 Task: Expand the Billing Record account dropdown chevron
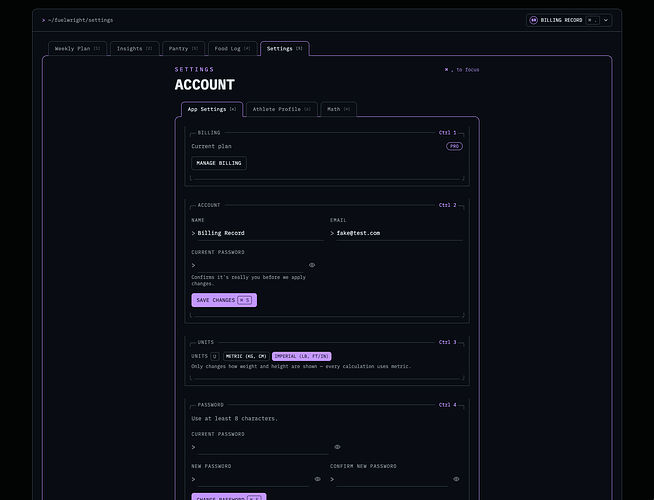tap(606, 20)
